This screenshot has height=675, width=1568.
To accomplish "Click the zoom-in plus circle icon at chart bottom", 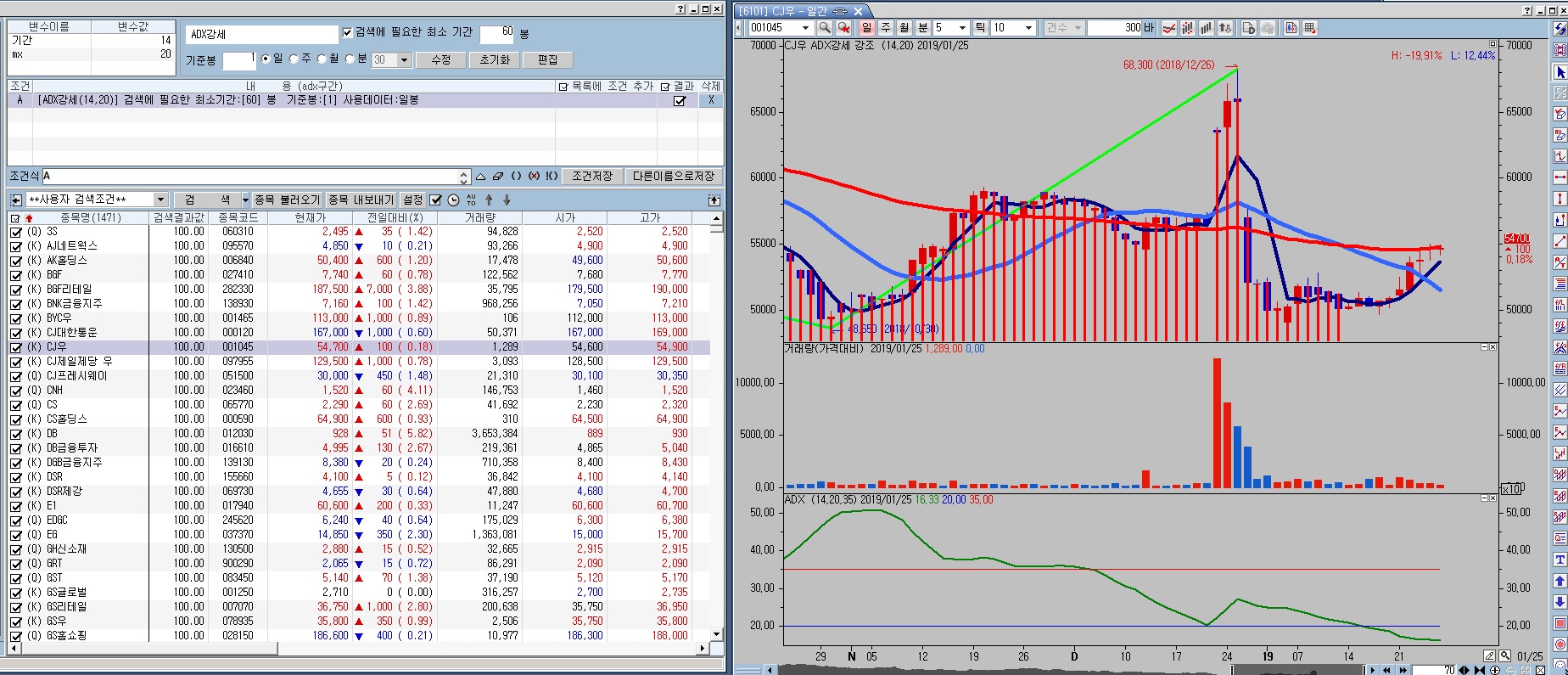I will 1494,670.
